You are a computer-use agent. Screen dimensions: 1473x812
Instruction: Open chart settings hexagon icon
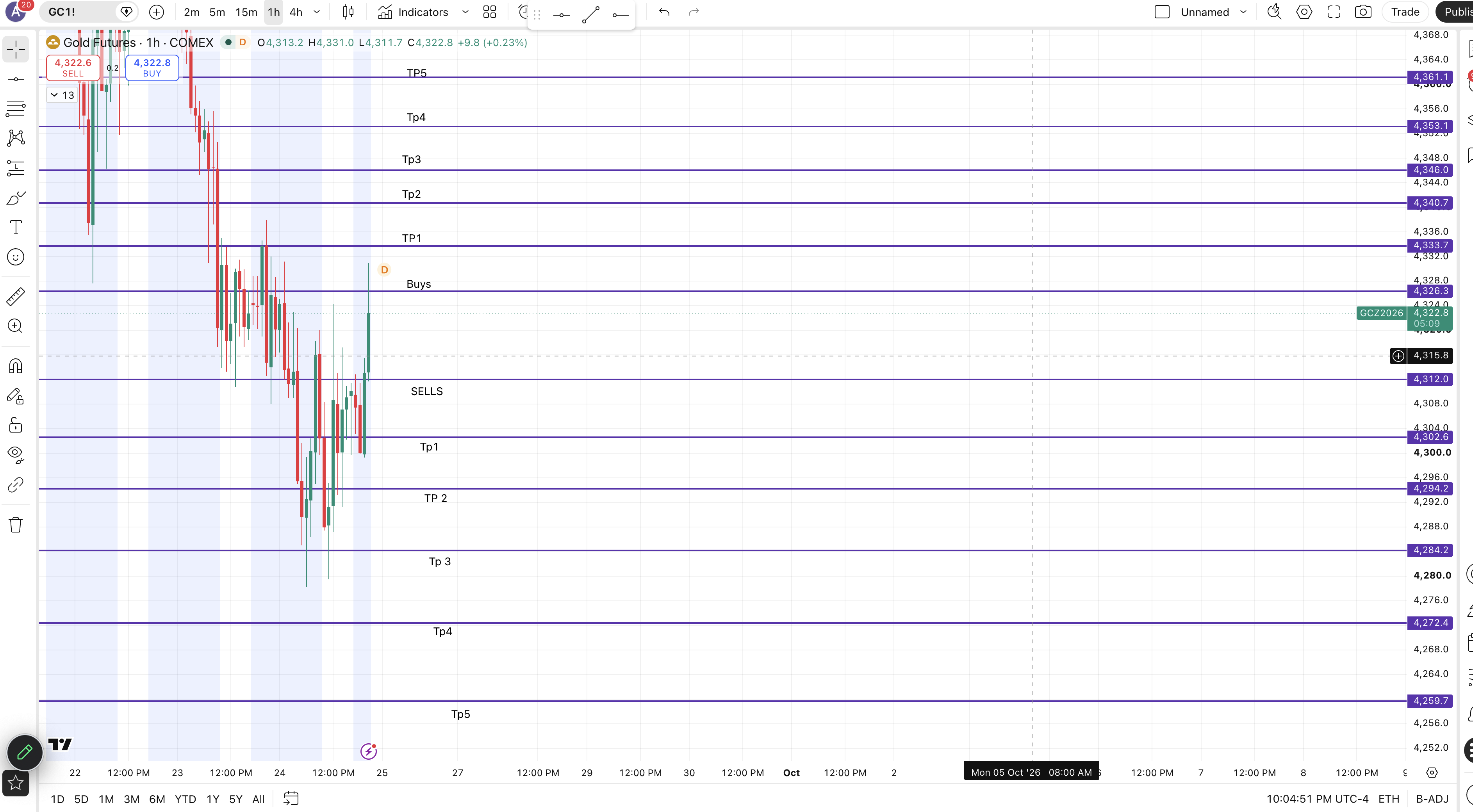tap(1304, 12)
